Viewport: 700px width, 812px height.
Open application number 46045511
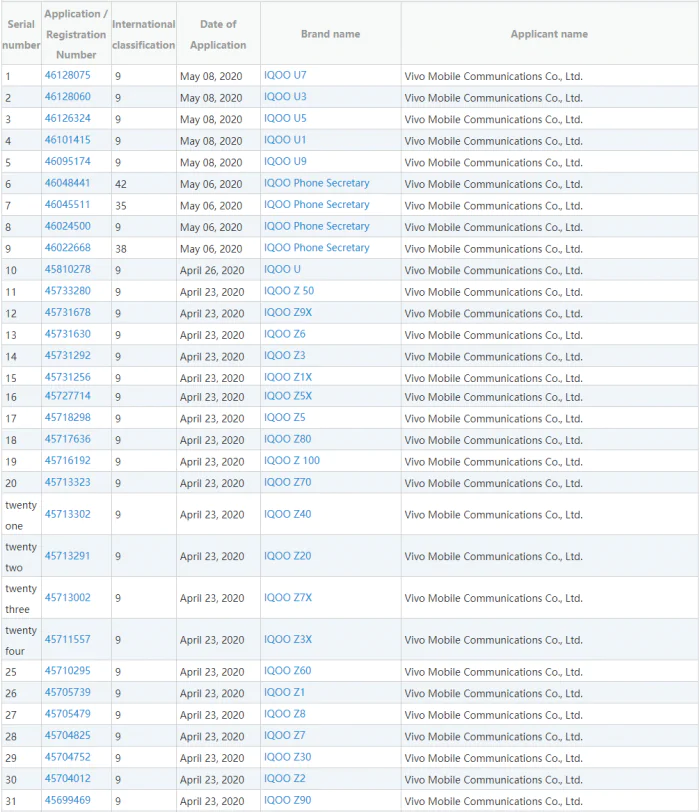(x=67, y=205)
